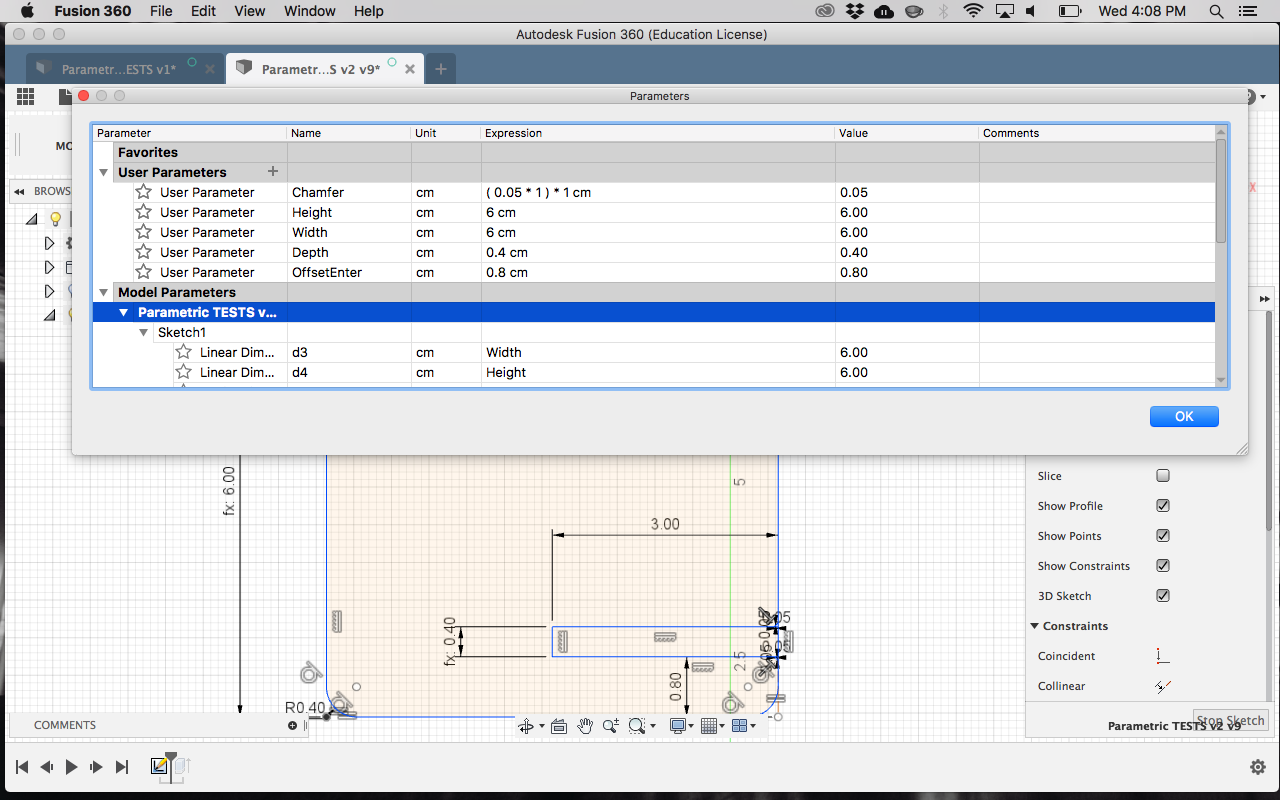Collapse the Parametric TESTS row
The width and height of the screenshot is (1280, 800).
[124, 312]
